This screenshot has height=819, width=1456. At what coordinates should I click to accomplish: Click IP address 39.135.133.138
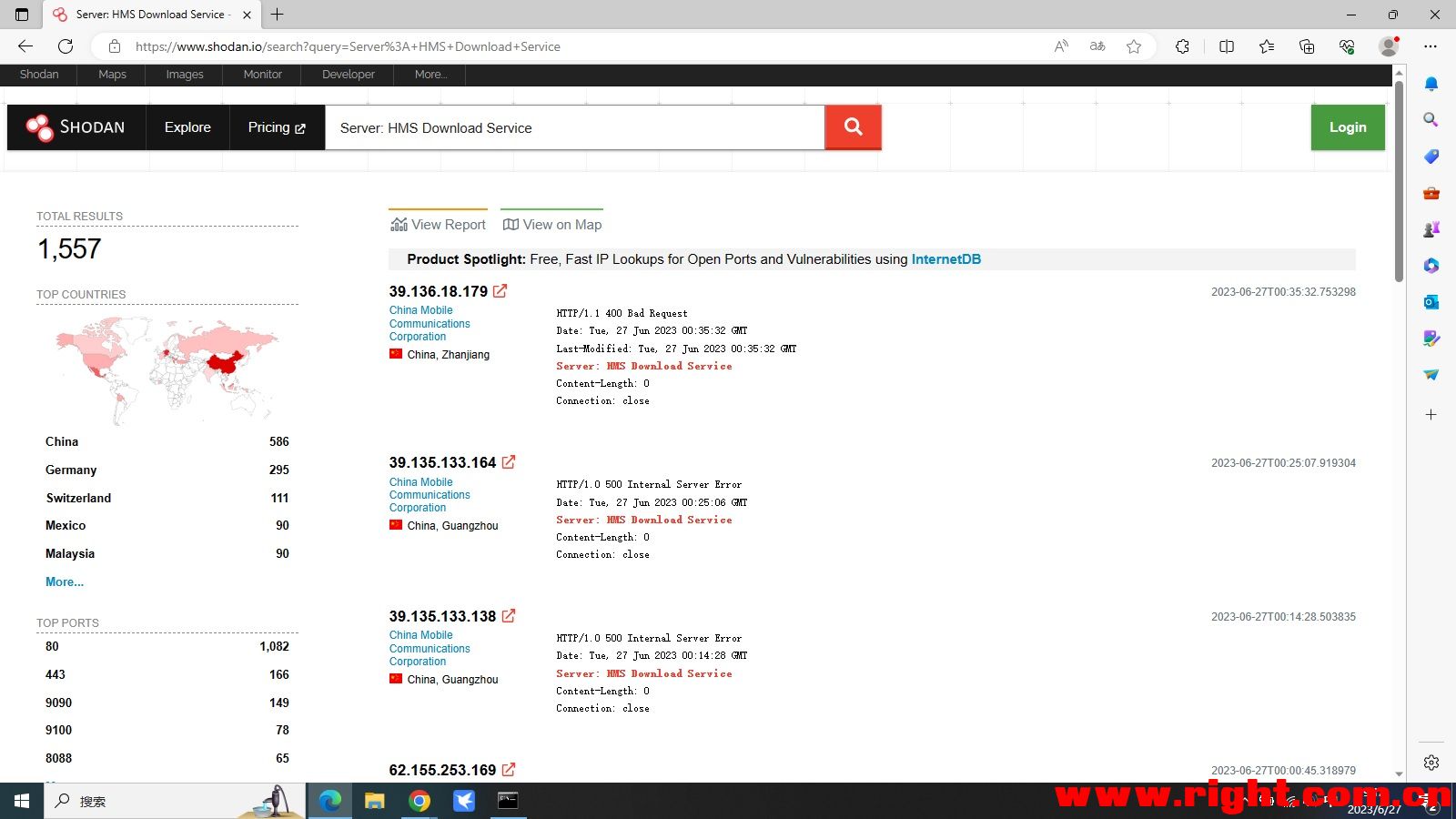[x=442, y=616]
